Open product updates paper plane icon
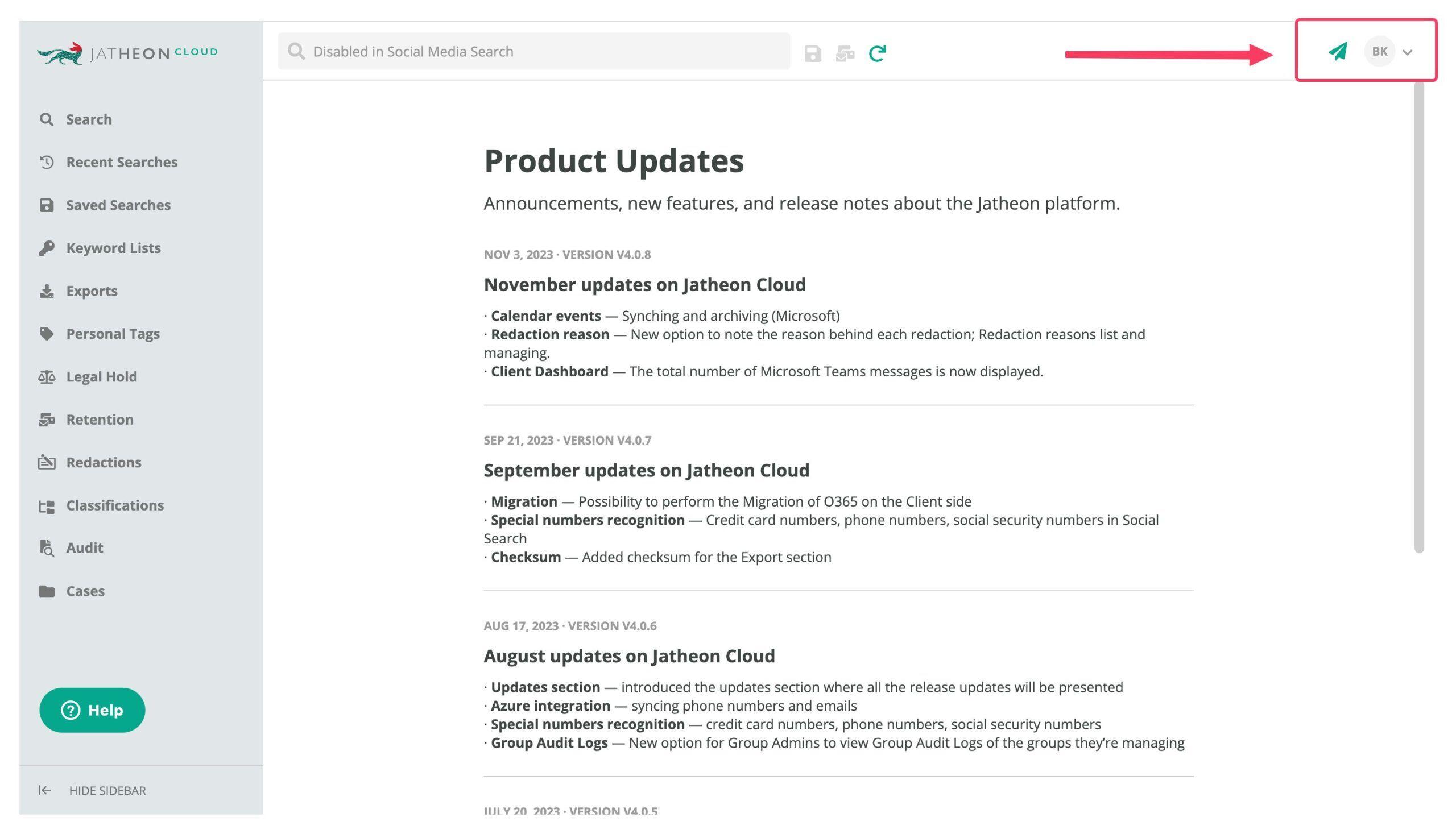1456x834 pixels. [1338, 51]
